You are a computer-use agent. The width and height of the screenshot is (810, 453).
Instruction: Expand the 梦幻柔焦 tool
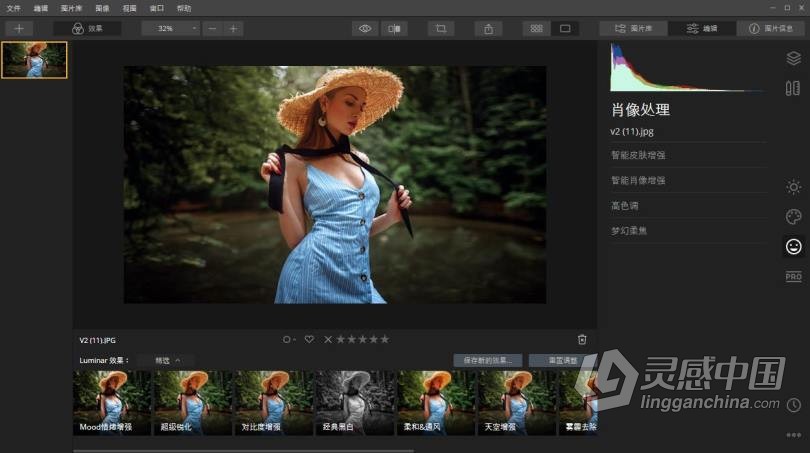point(688,231)
